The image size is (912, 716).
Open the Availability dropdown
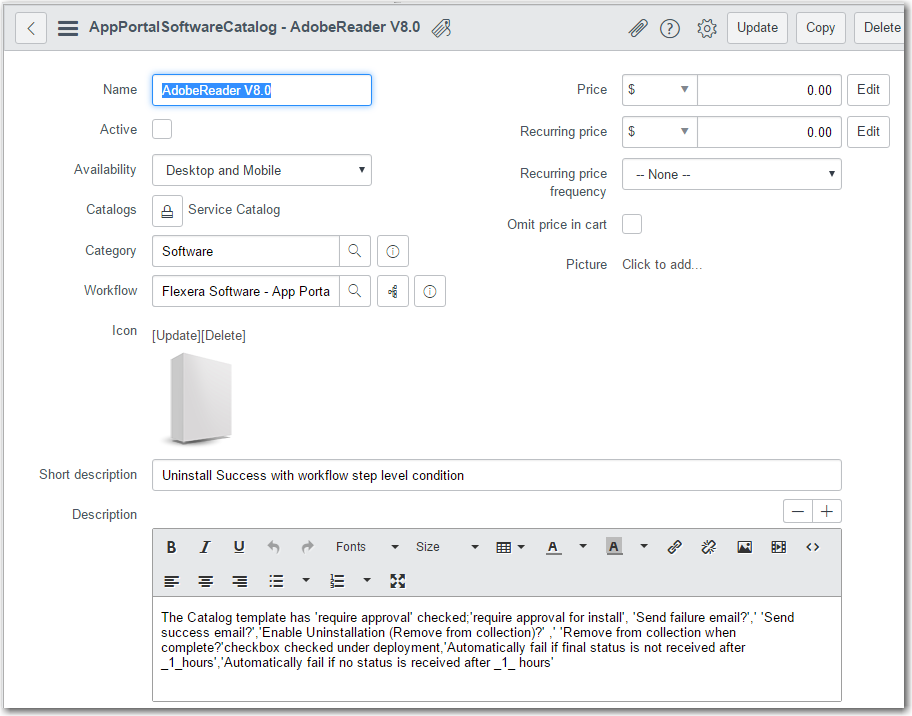point(262,170)
